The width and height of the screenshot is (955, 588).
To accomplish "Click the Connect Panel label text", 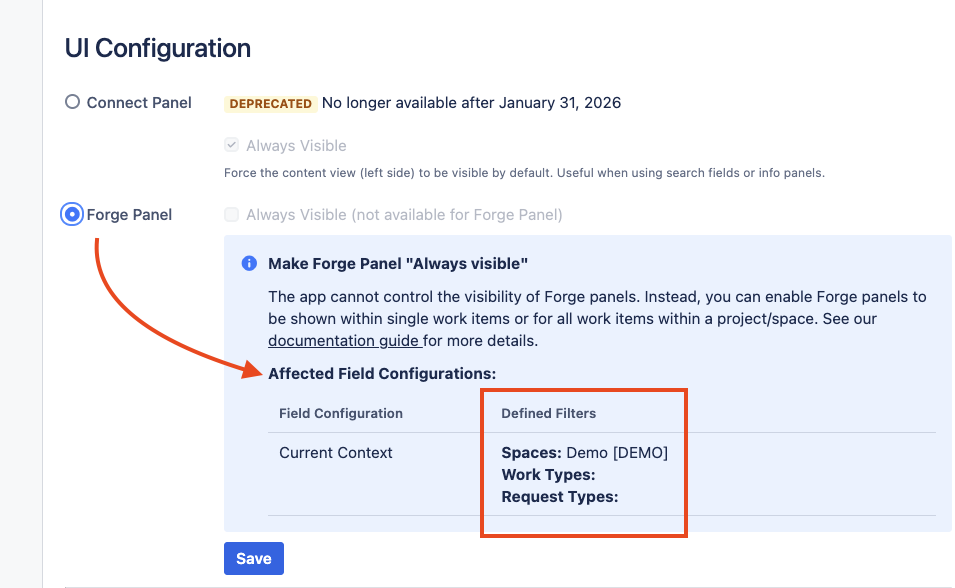I will click(x=139, y=102).
